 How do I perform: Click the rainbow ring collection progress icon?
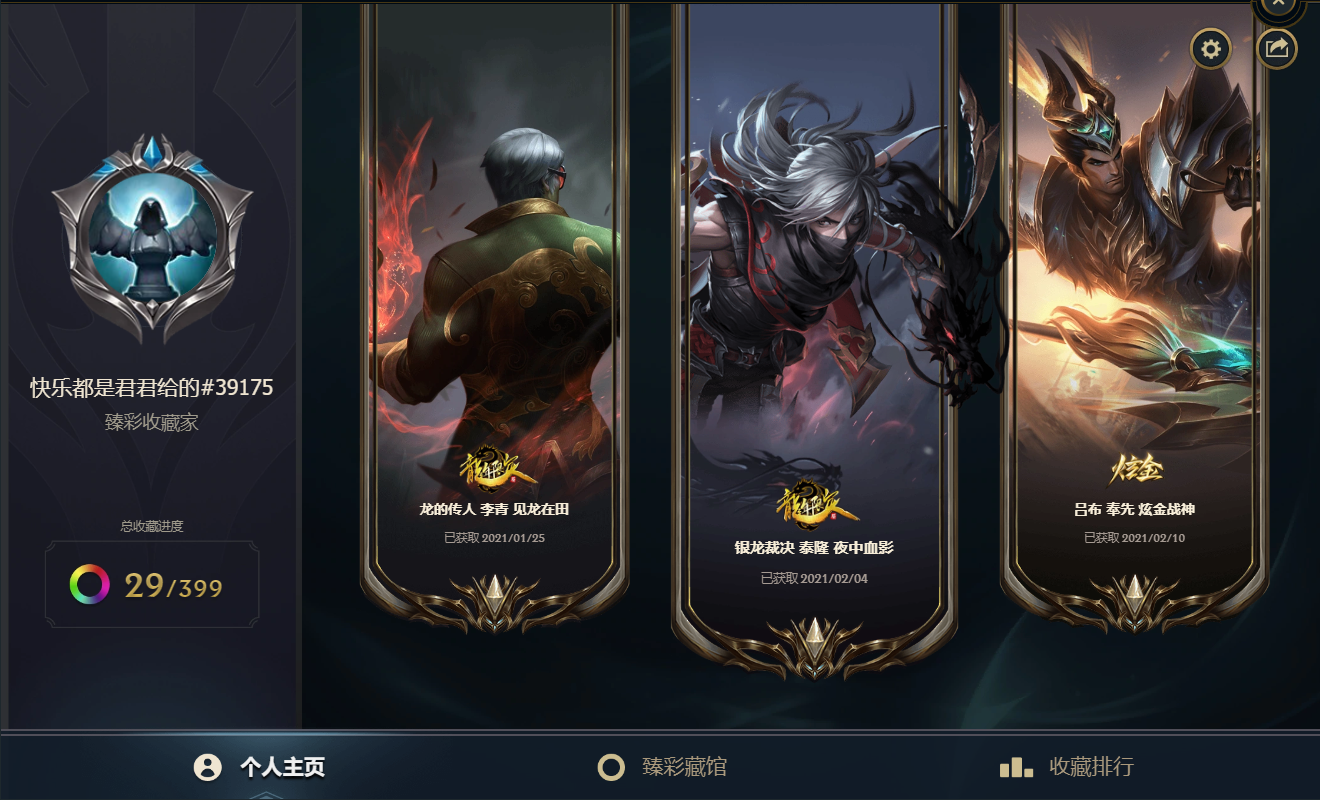click(x=89, y=585)
